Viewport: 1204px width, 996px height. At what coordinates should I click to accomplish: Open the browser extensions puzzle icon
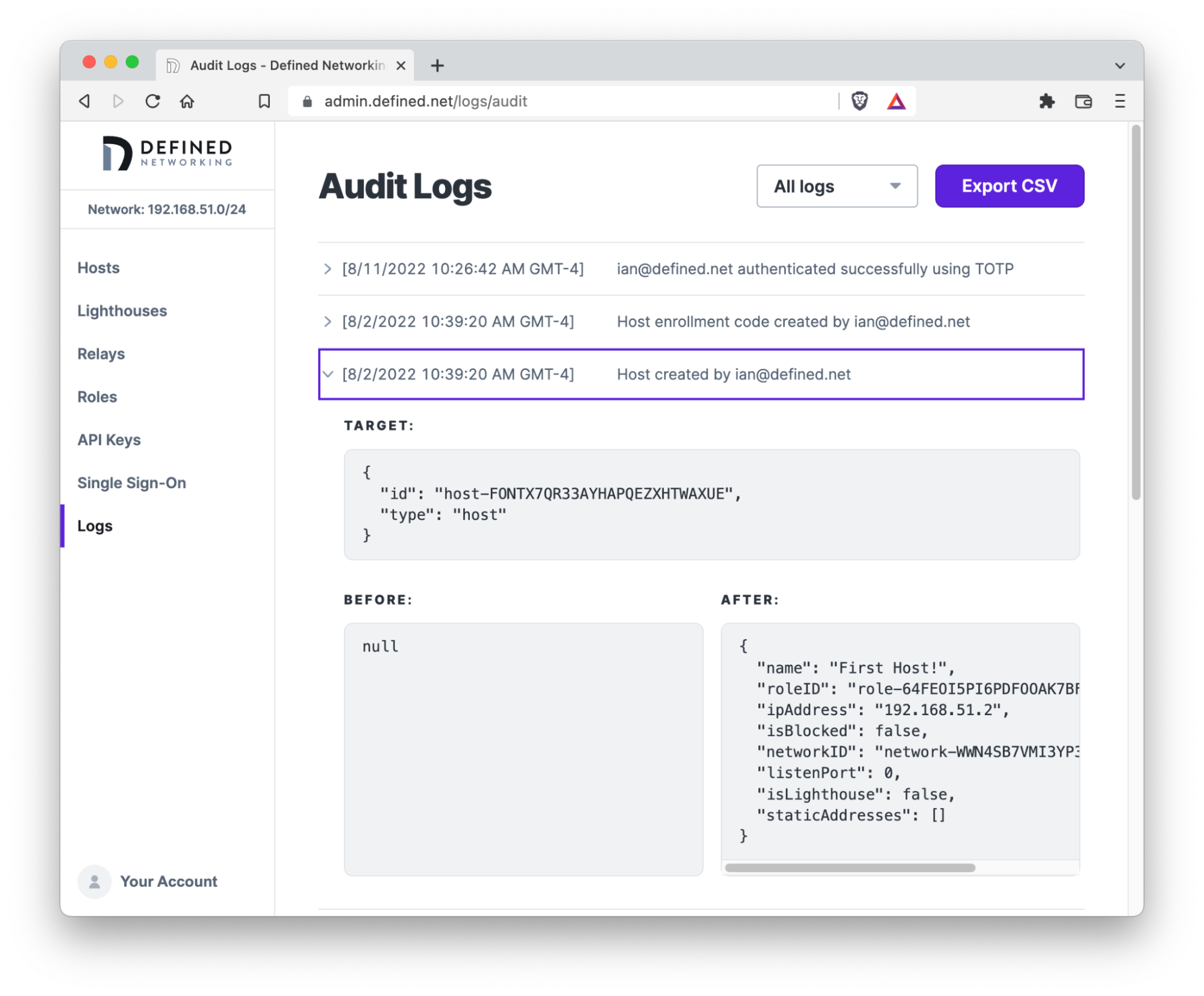tap(1048, 101)
